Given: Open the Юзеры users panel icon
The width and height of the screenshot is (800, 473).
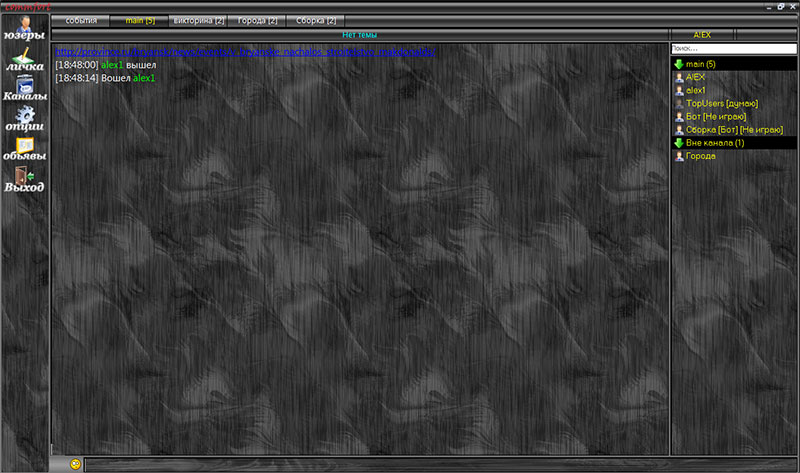Looking at the screenshot, I should 24,28.
